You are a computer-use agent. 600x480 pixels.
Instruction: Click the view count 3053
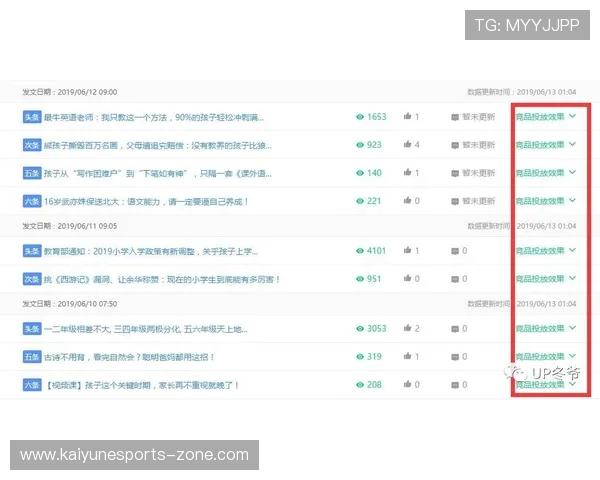tap(377, 328)
